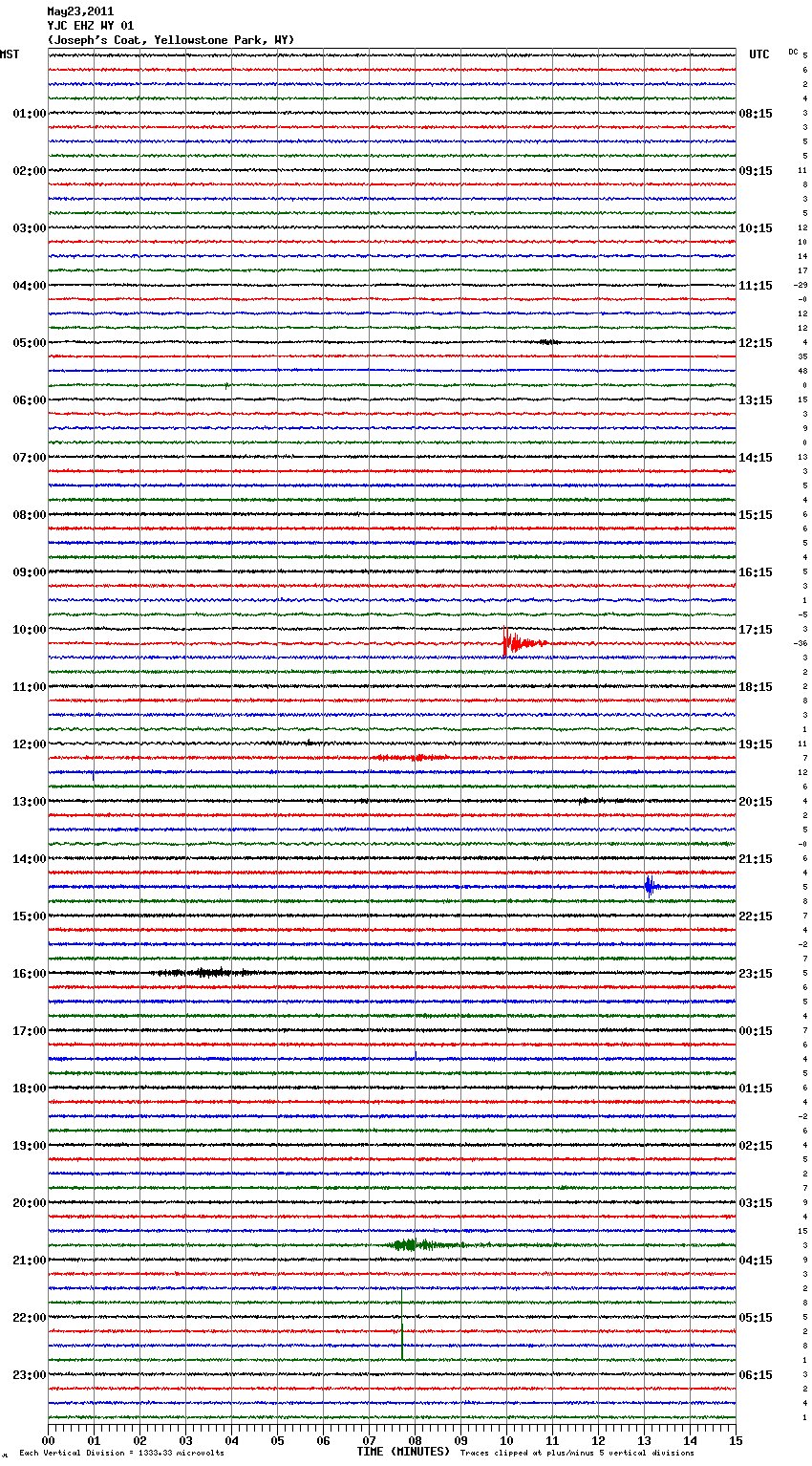Click the 10:15 UTC time label

[756, 228]
